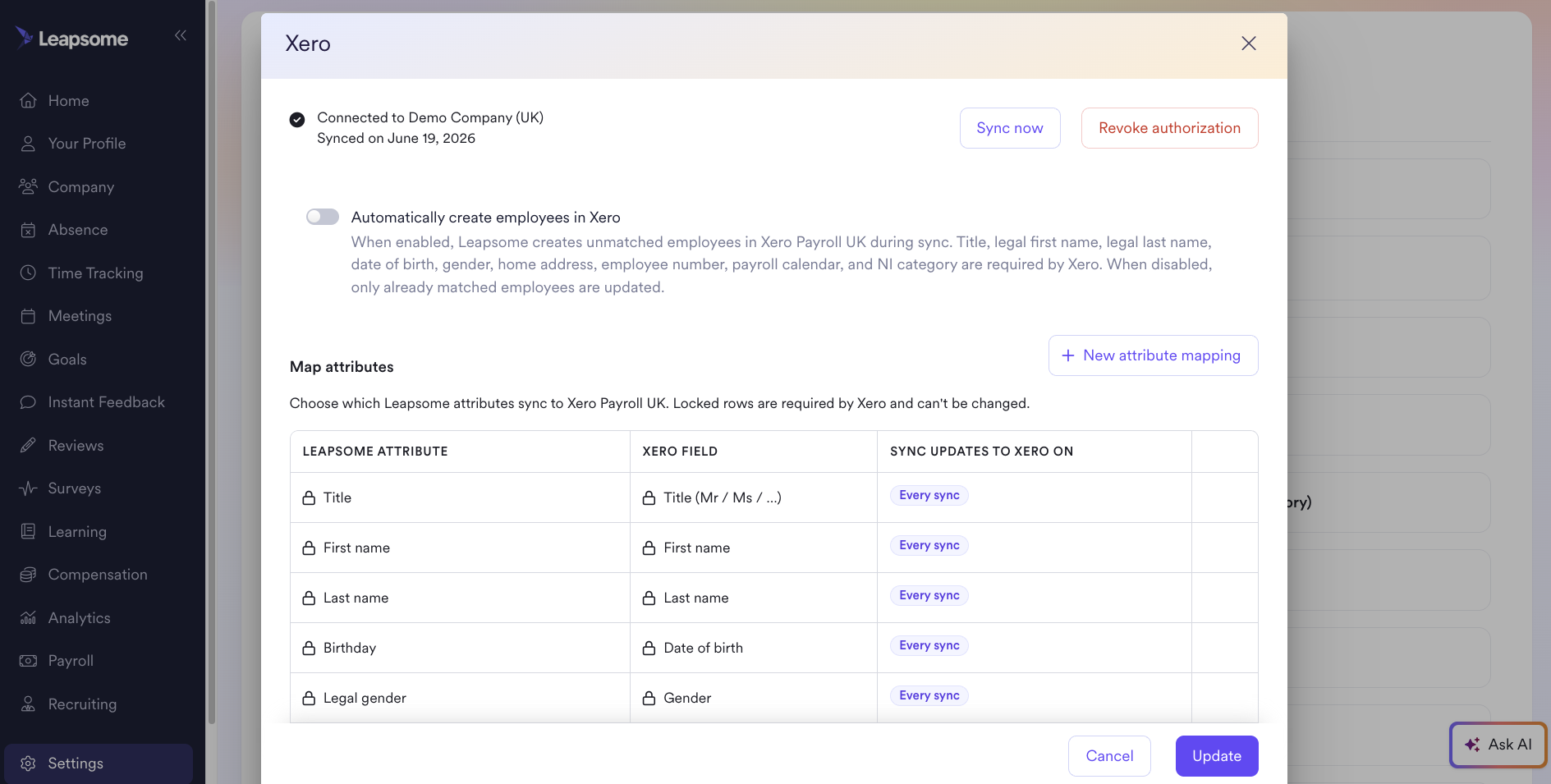The image size is (1551, 784).
Task: Click the Sync now button
Action: tap(1010, 128)
